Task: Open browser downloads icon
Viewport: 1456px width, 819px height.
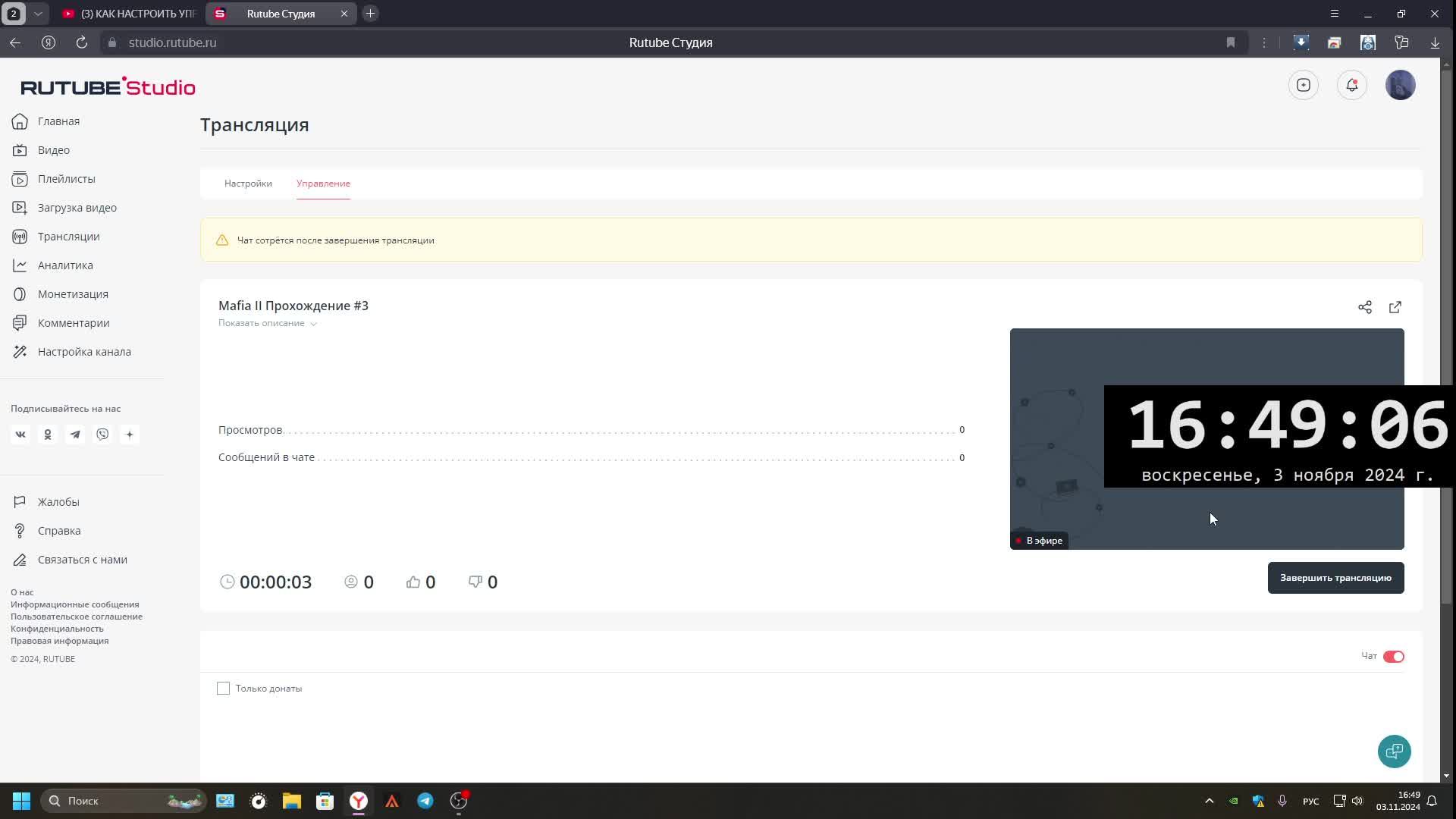Action: (1435, 42)
